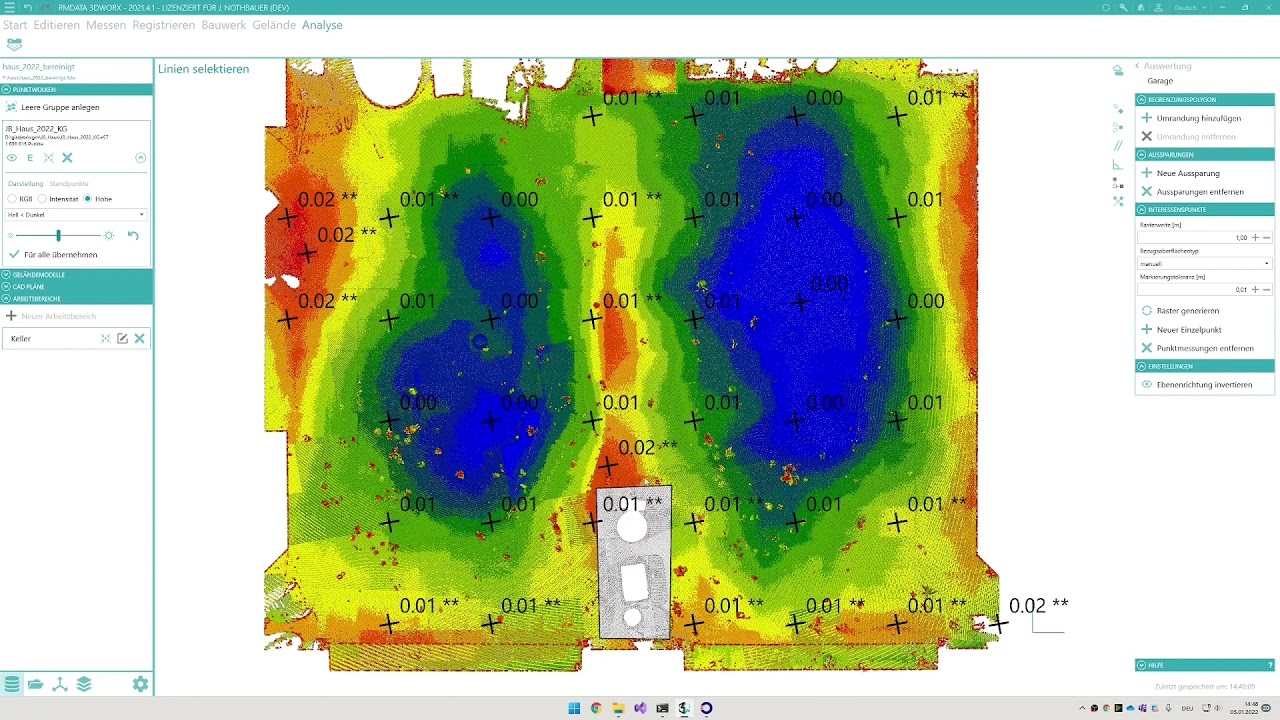
Task: Select the Darstellung tab
Action: point(26,184)
